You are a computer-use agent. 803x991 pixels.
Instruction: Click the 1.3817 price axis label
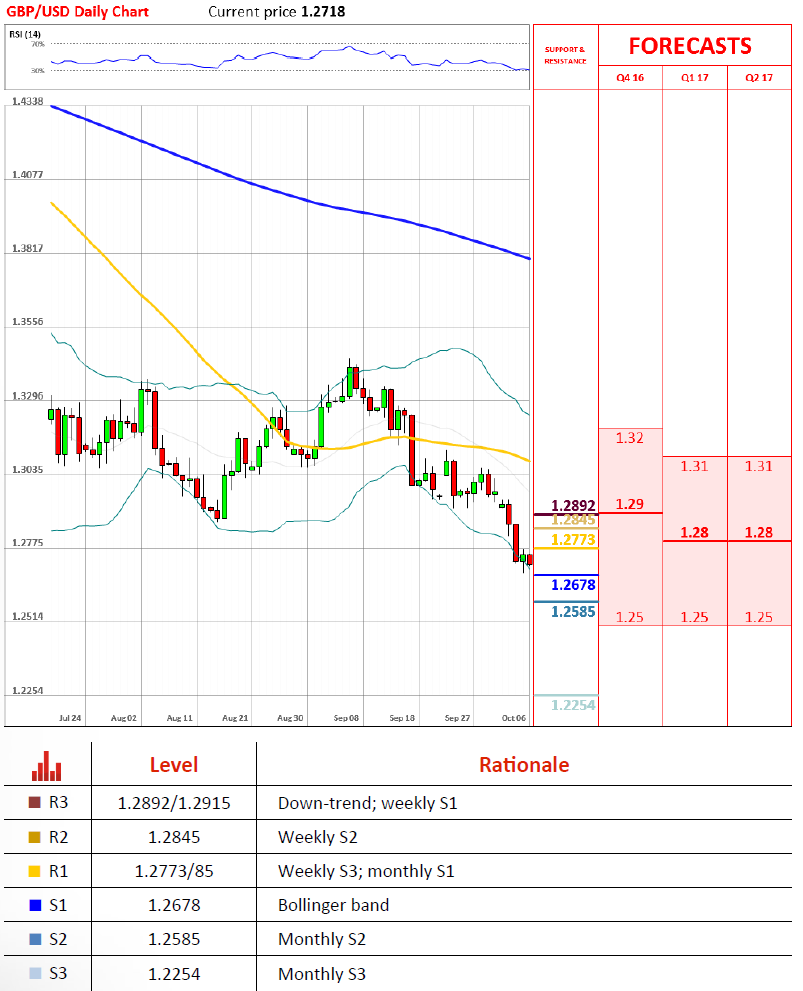point(28,248)
